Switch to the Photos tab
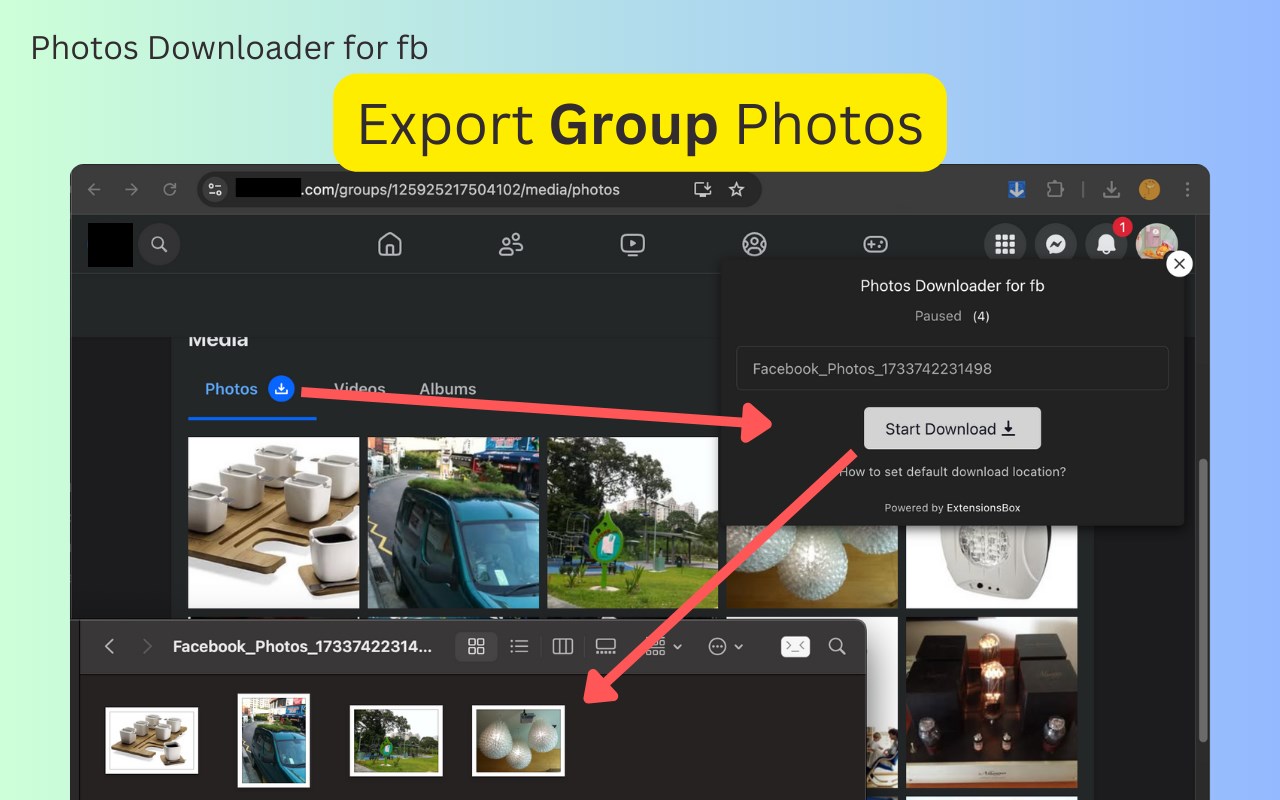 tap(231, 389)
